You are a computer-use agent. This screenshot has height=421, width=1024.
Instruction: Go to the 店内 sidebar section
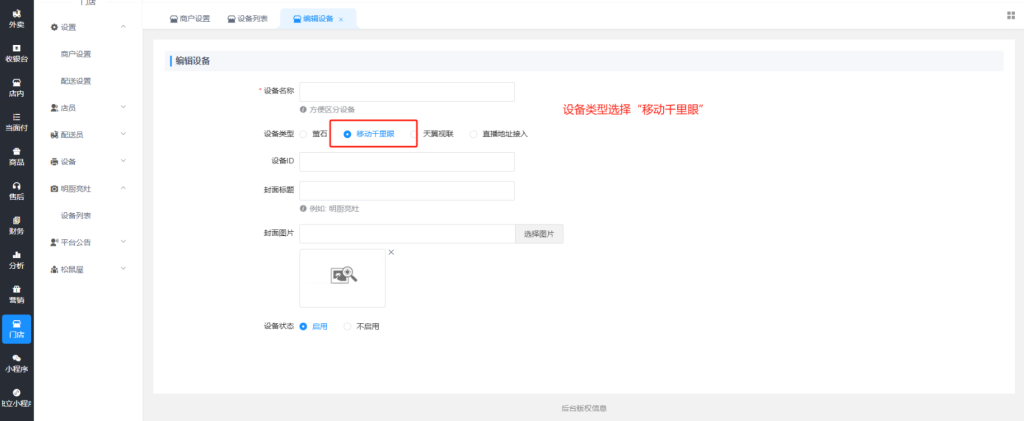(16, 88)
